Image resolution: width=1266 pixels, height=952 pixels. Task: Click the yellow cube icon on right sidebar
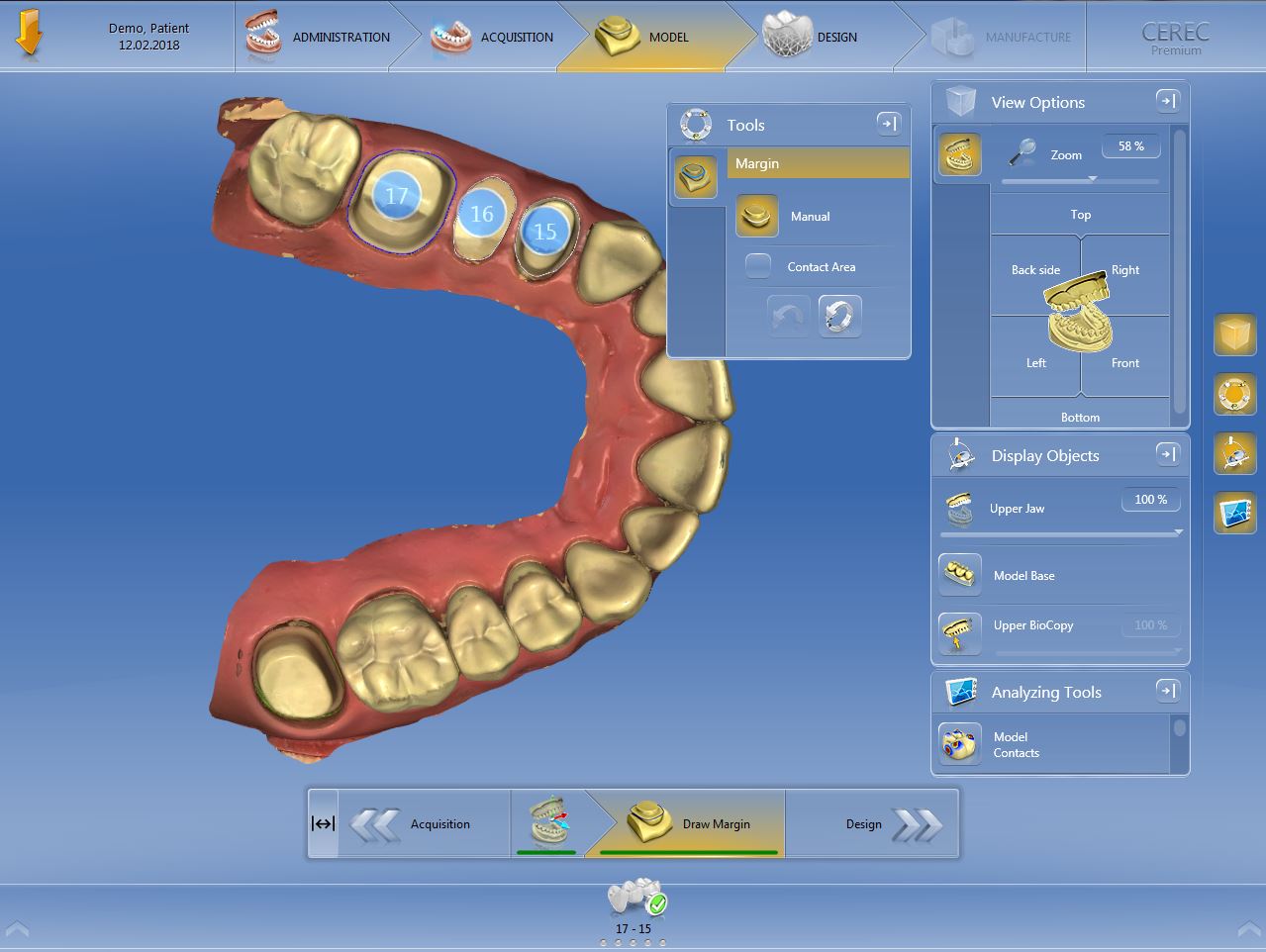click(1234, 335)
